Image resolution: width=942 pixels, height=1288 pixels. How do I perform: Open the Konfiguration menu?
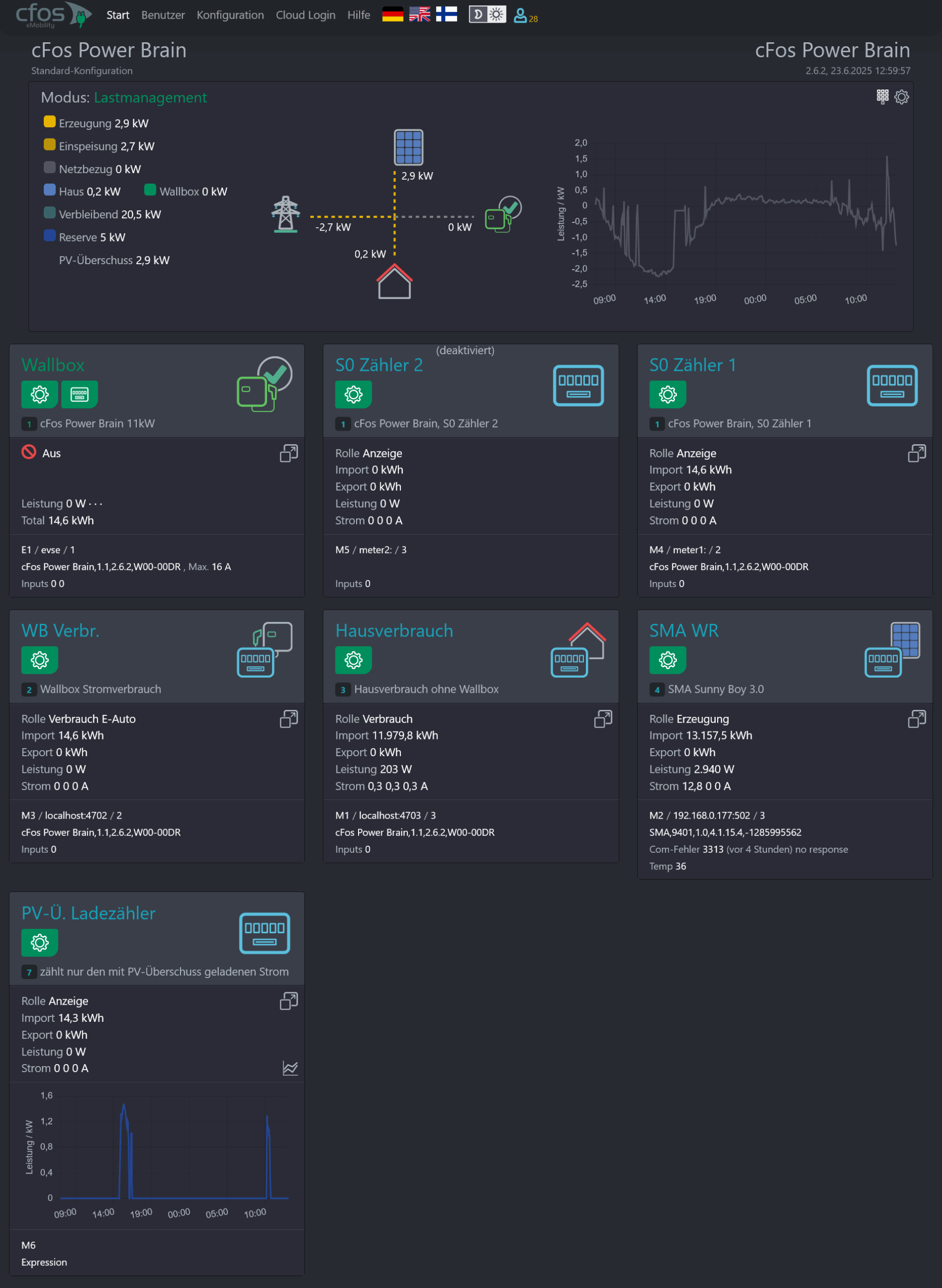tap(230, 15)
